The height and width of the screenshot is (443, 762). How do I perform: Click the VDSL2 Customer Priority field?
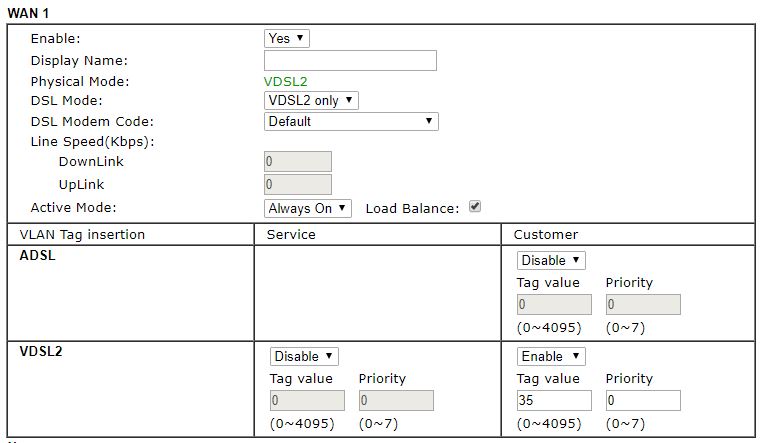(643, 401)
